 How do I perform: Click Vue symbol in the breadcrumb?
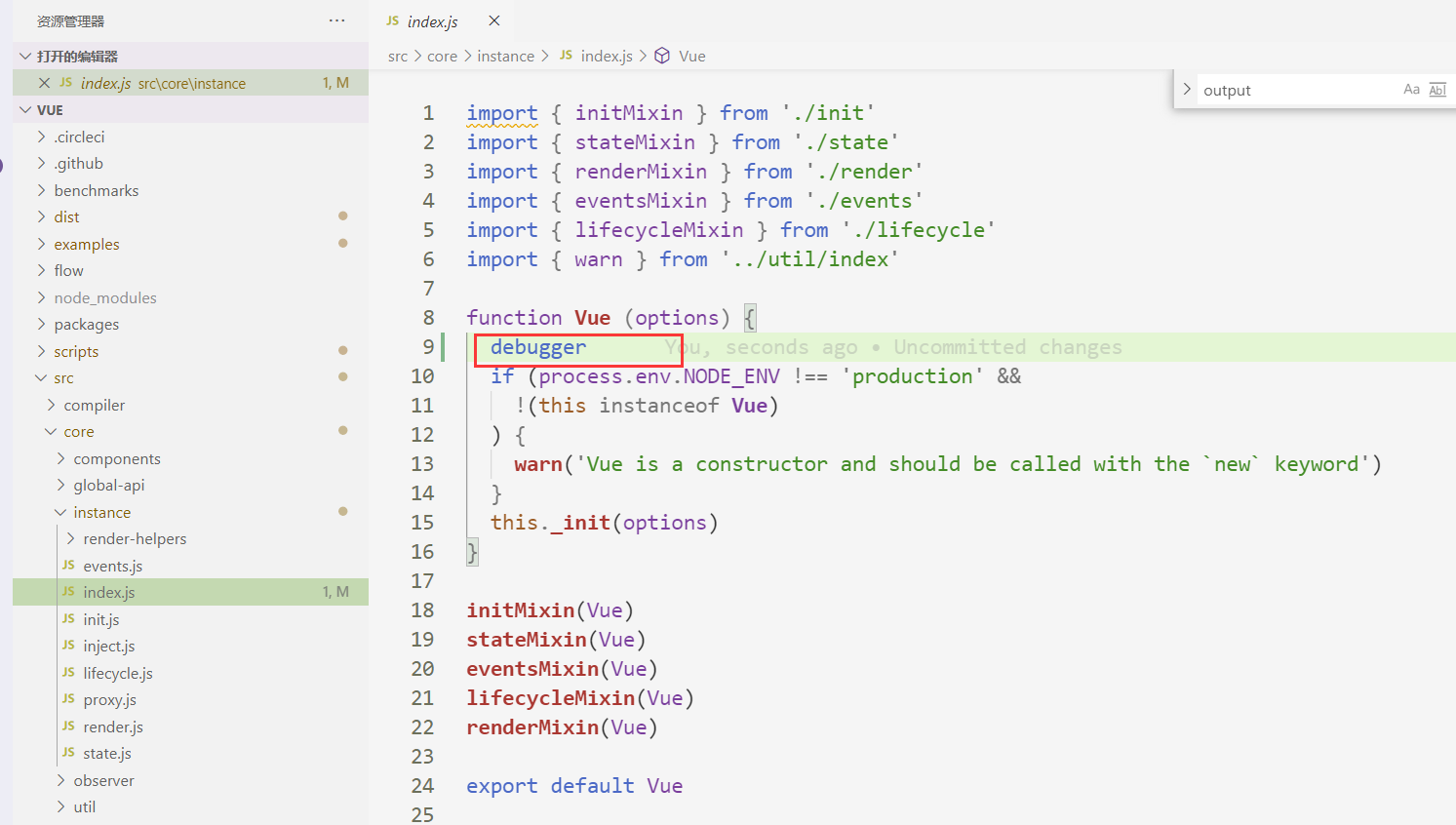point(692,56)
